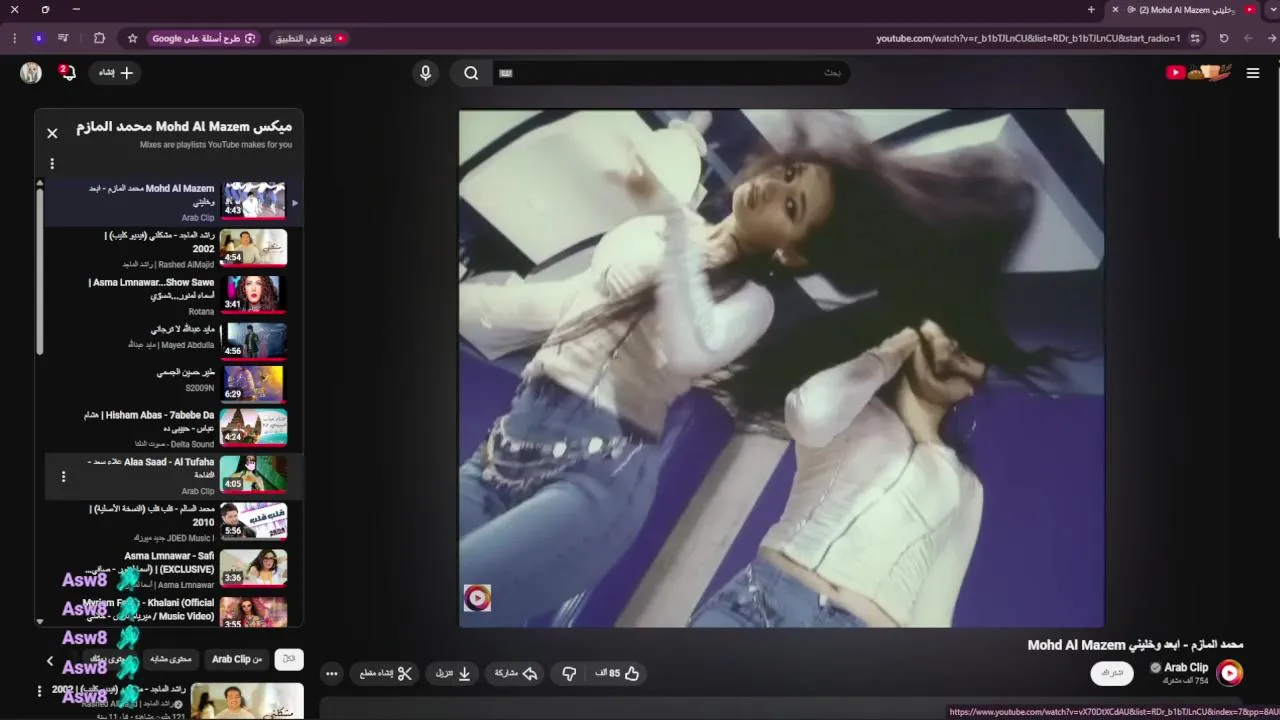Viewport: 1280px width, 720px height.
Task: Open the mix playlist options menu
Action: 52,163
